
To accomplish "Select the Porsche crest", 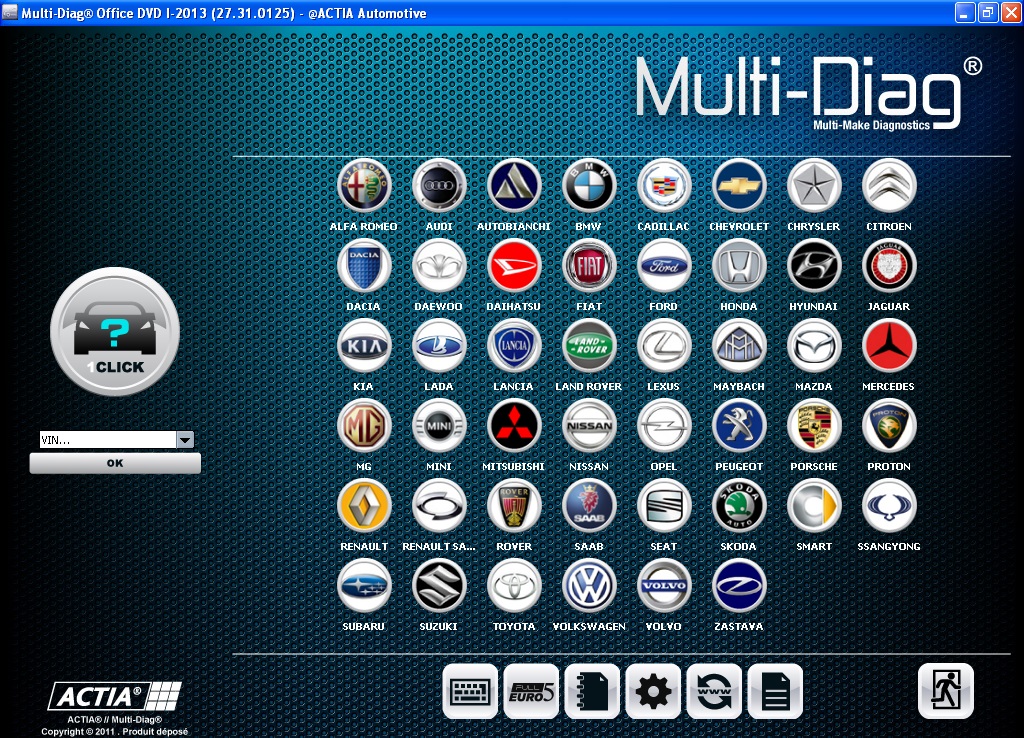I will point(814,426).
